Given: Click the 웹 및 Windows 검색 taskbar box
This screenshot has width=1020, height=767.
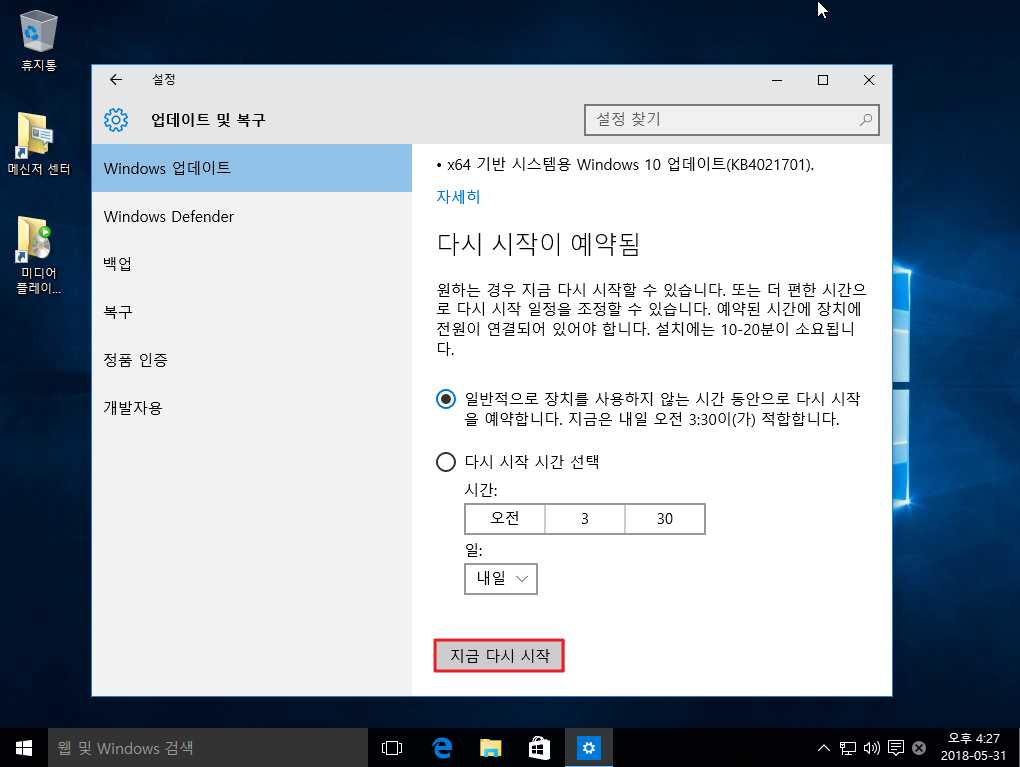Looking at the screenshot, I should 208,747.
